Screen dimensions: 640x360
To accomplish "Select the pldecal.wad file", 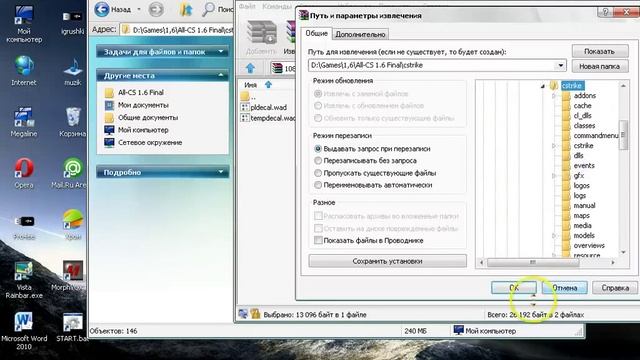I will click(264, 107).
